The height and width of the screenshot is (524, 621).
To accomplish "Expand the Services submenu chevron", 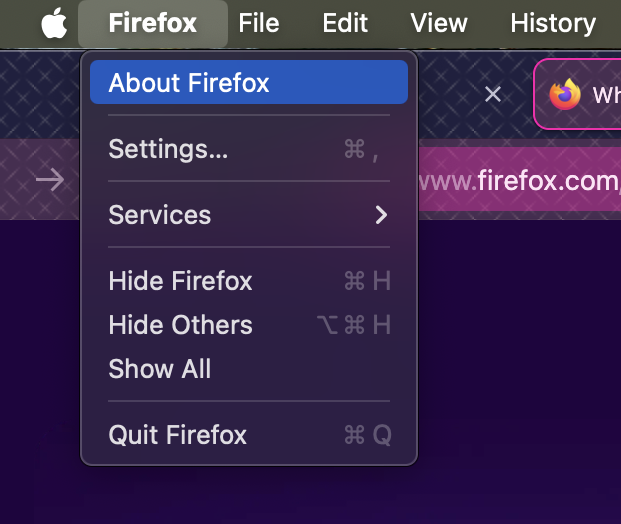I will point(381,215).
